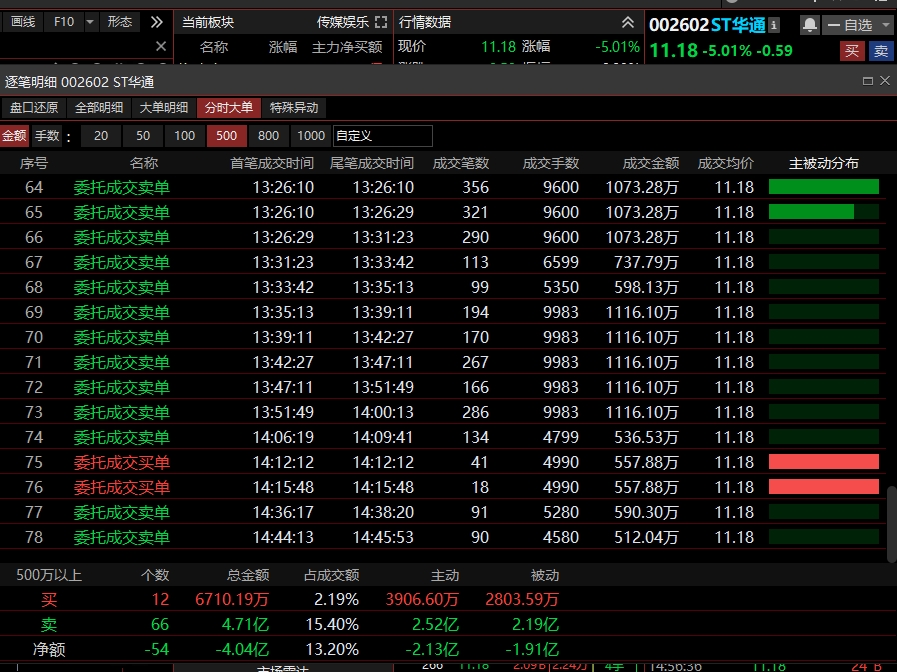
Task: Select threshold 500
Action: coord(227,136)
